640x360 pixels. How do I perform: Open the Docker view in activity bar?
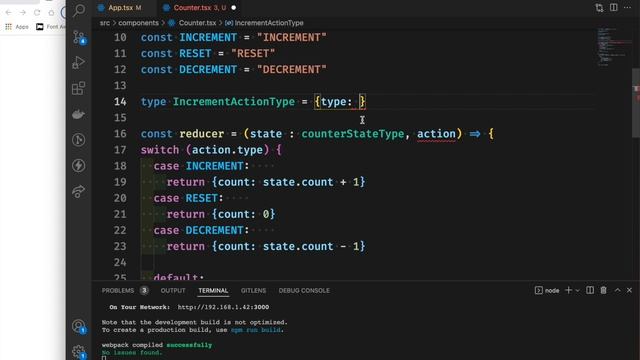click(78, 114)
